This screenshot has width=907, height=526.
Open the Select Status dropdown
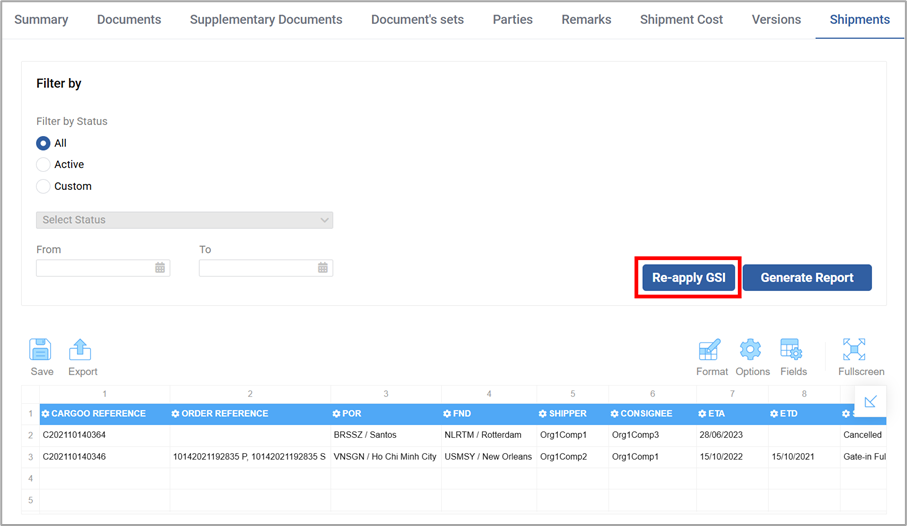[185, 220]
